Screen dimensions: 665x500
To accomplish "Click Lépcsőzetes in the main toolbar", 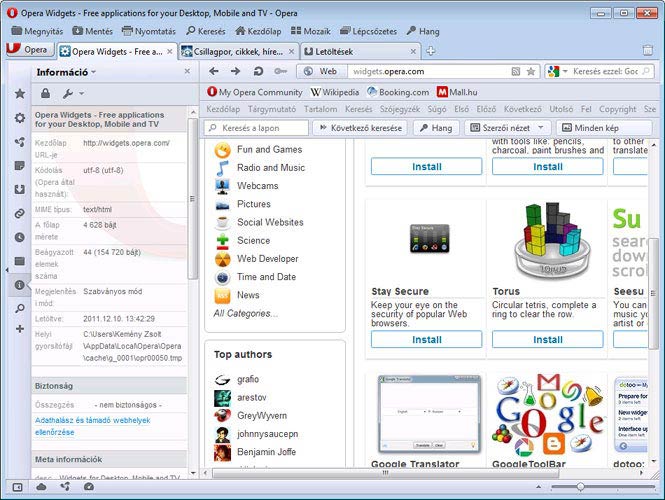I will pyautogui.click(x=369, y=31).
